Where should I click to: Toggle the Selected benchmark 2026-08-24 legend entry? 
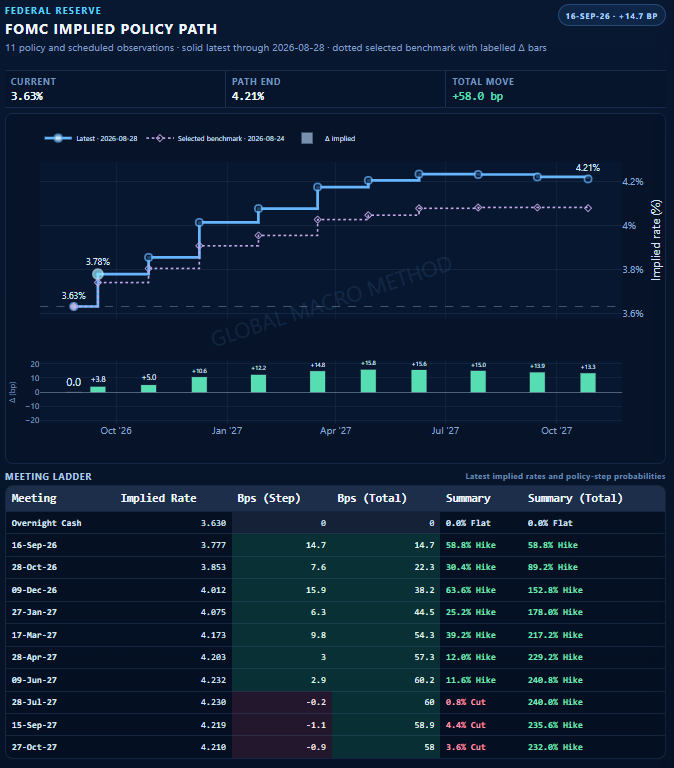point(216,139)
